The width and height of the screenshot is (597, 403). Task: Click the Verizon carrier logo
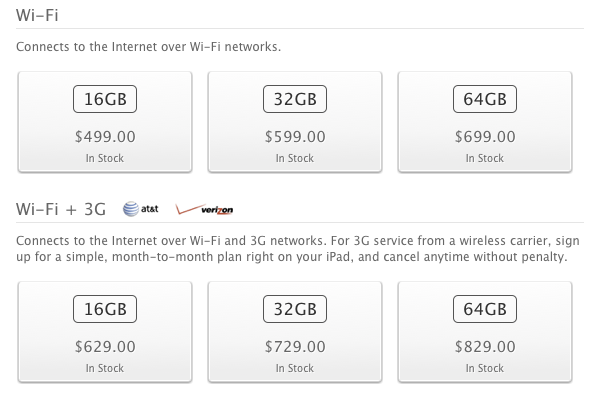click(204, 209)
